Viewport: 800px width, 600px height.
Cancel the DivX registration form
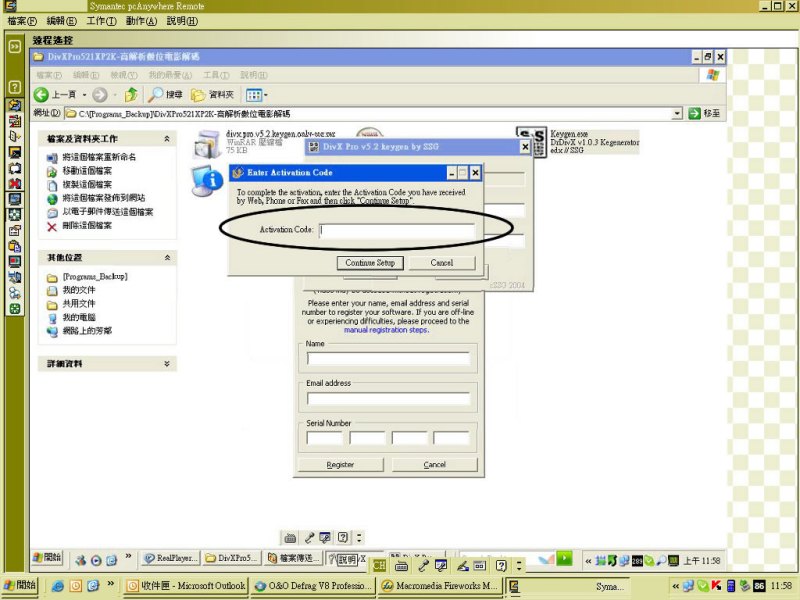point(435,464)
